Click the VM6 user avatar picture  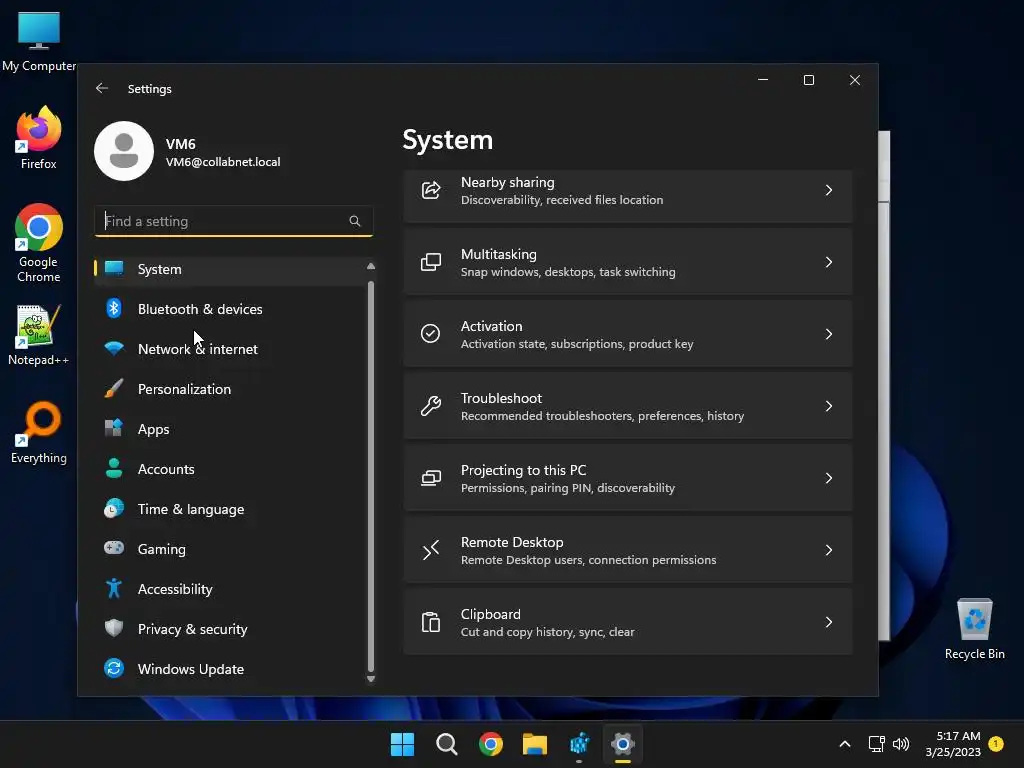(x=124, y=151)
